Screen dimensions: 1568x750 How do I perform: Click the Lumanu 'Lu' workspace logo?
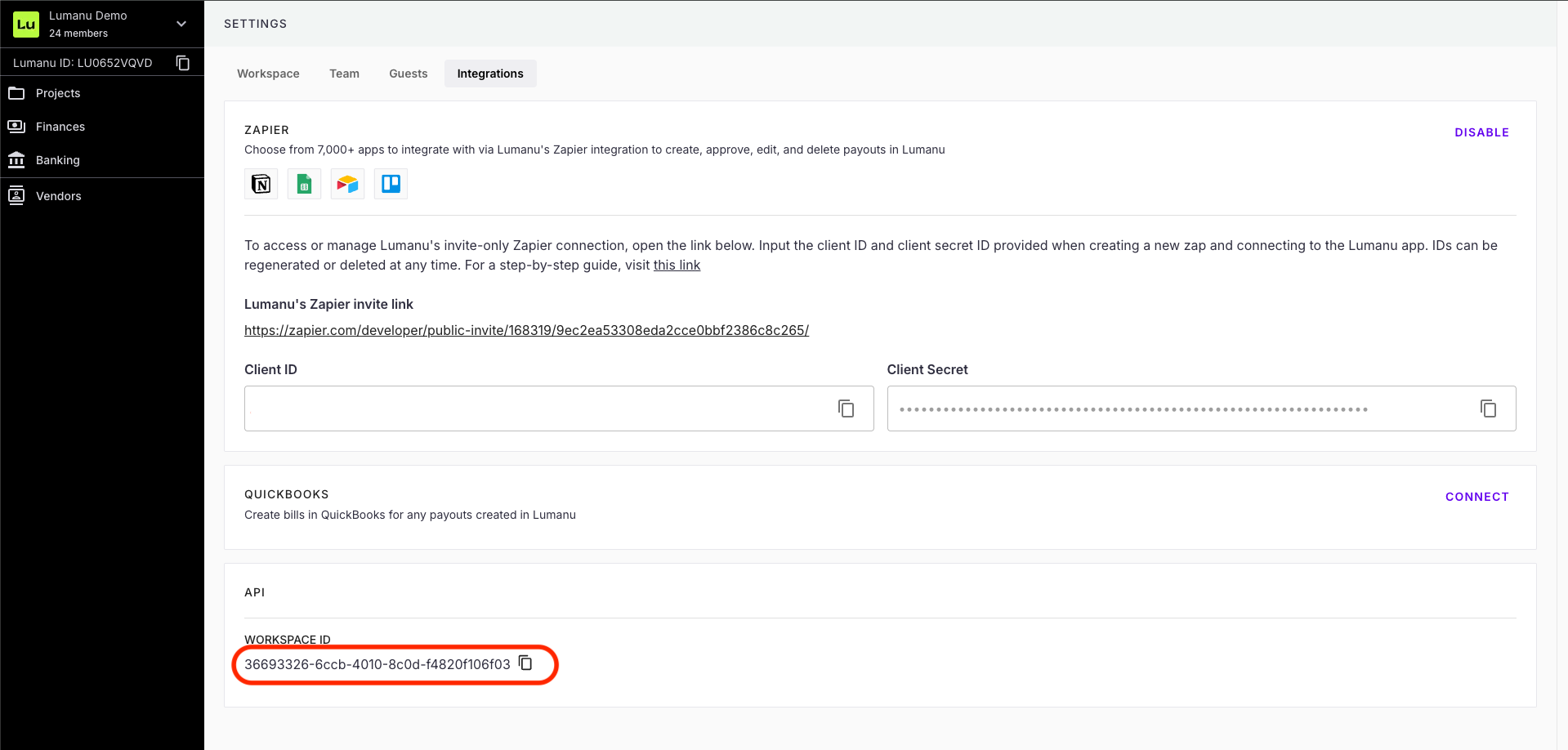(x=26, y=25)
